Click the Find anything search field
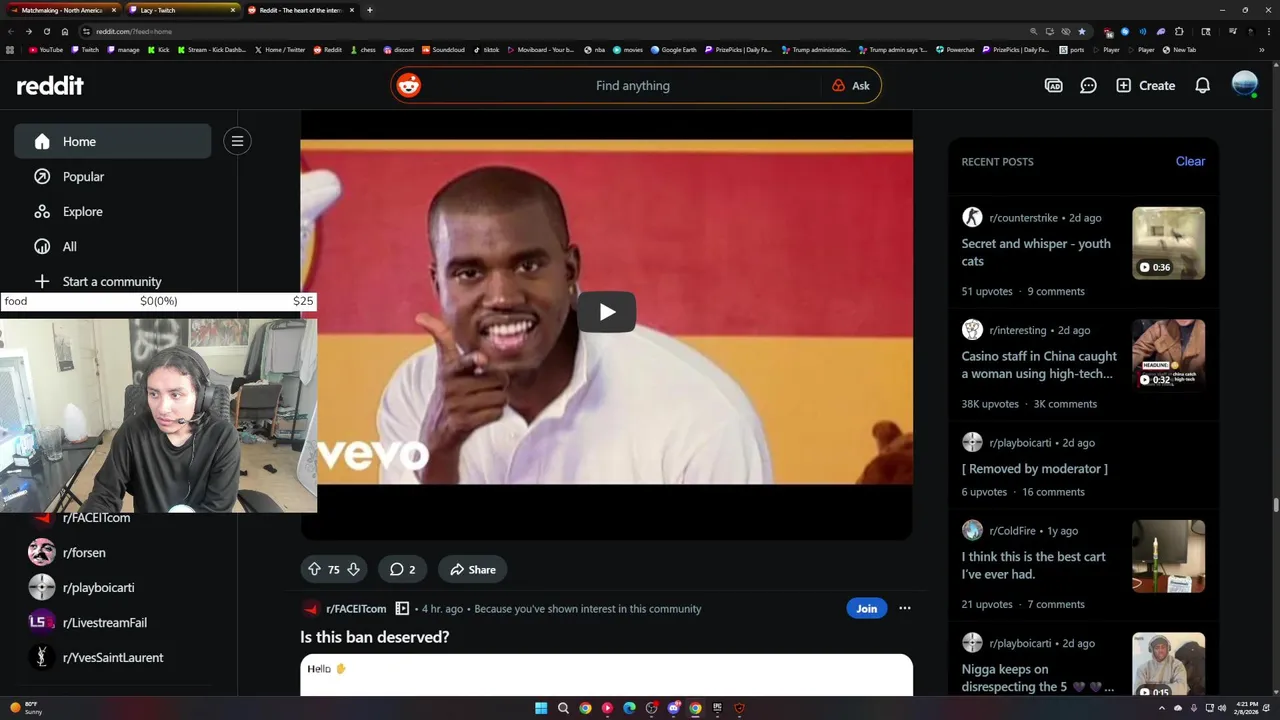Viewport: 1280px width, 720px height. click(633, 86)
